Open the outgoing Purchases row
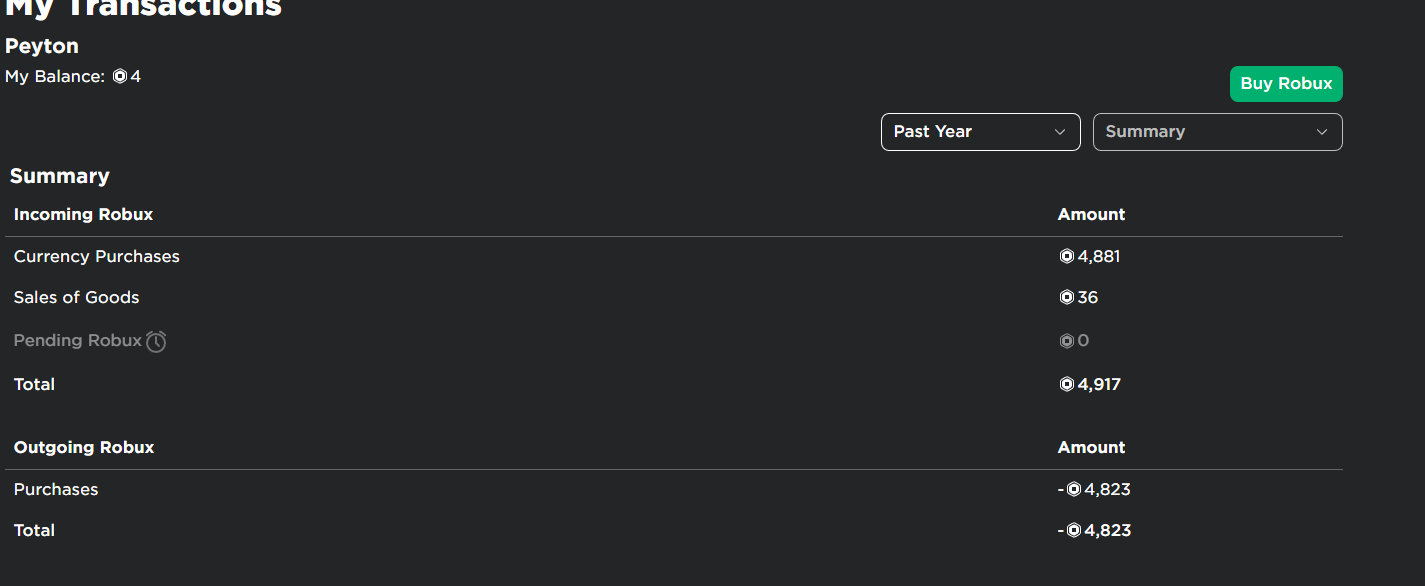Image resolution: width=1425 pixels, height=586 pixels. pyautogui.click(x=674, y=490)
